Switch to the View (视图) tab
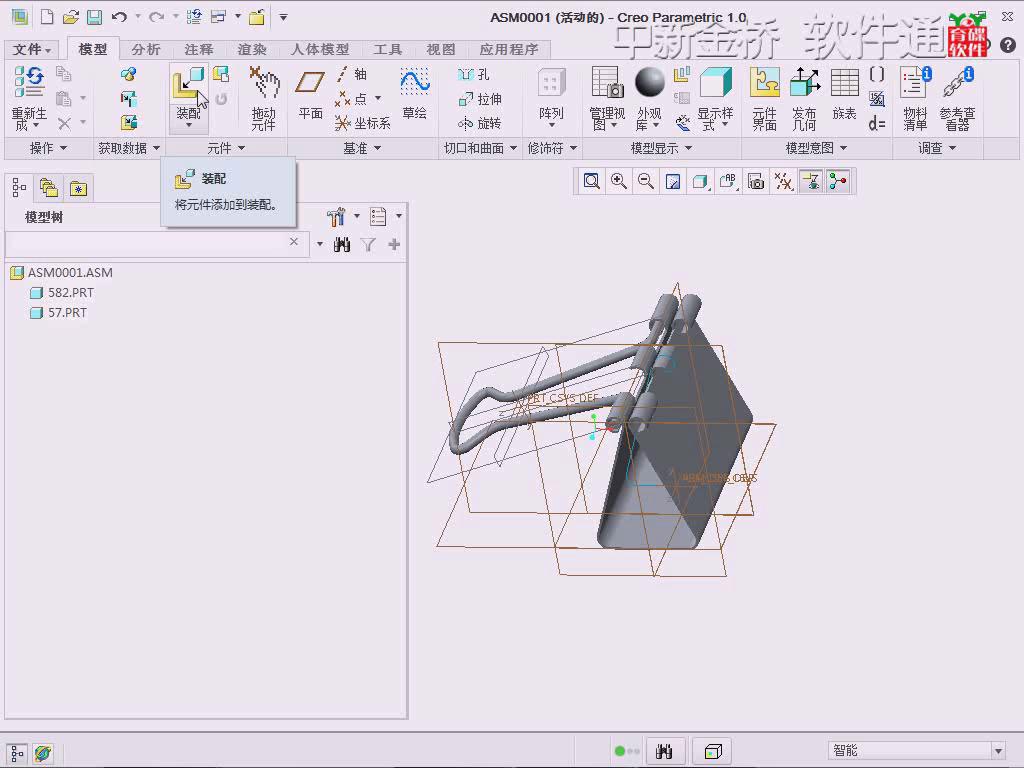Viewport: 1024px width, 768px height. coord(441,49)
